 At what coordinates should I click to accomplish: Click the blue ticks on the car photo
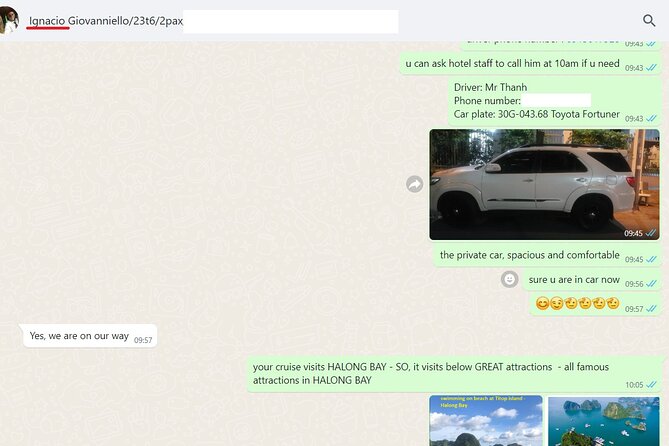651,233
